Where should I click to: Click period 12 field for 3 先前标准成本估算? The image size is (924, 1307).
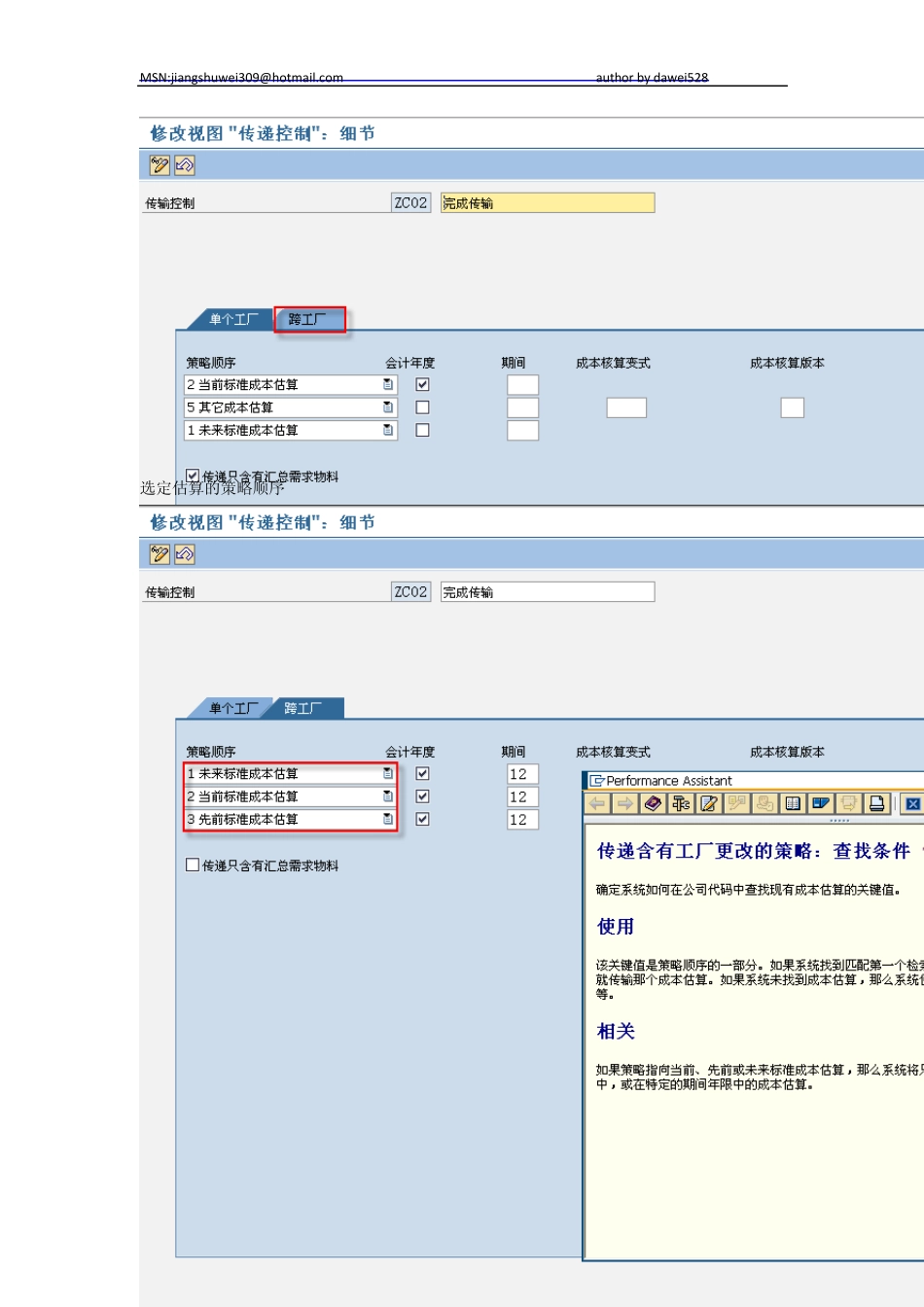click(522, 820)
